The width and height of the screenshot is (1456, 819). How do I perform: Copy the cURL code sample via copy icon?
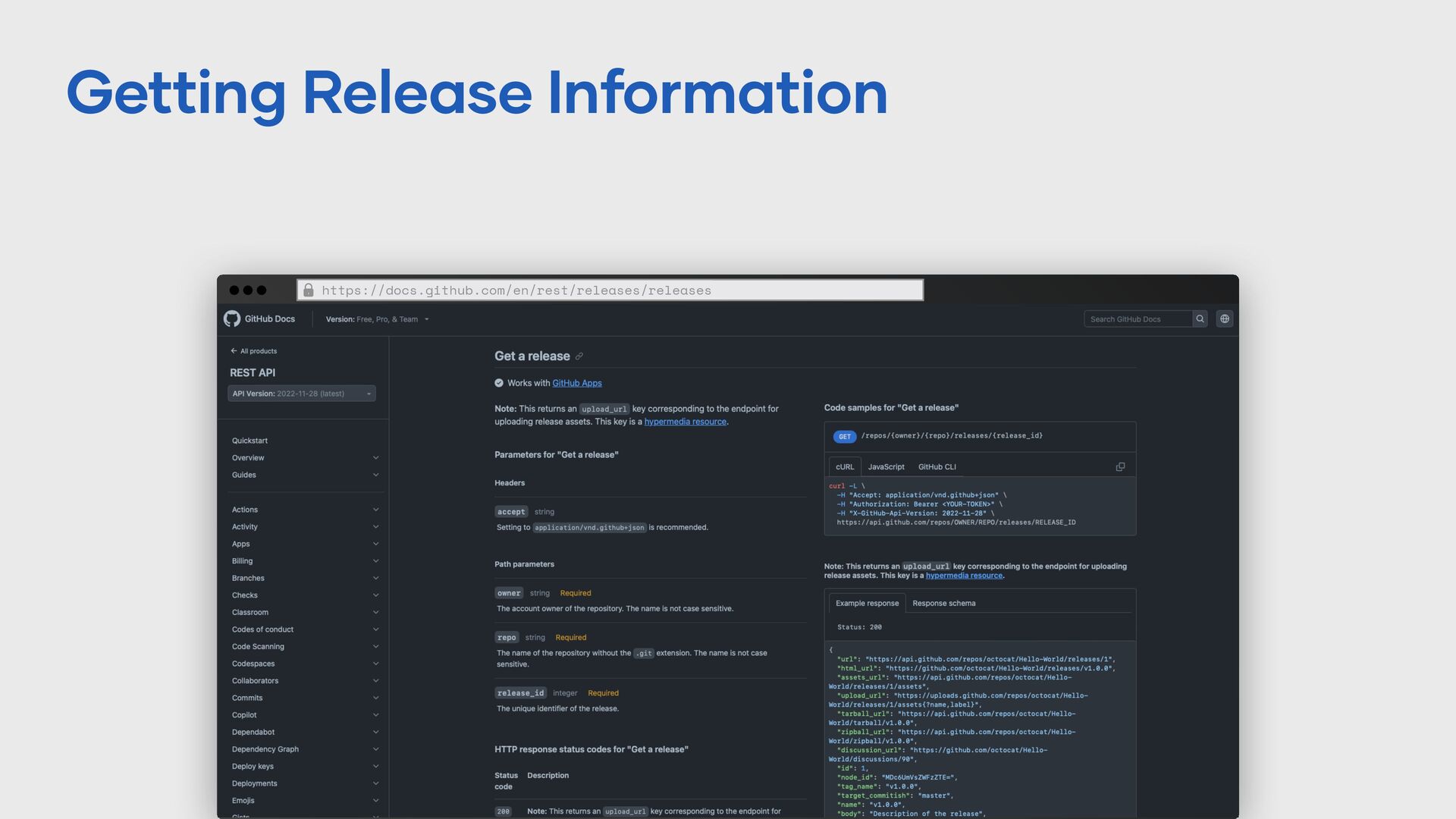click(x=1120, y=467)
